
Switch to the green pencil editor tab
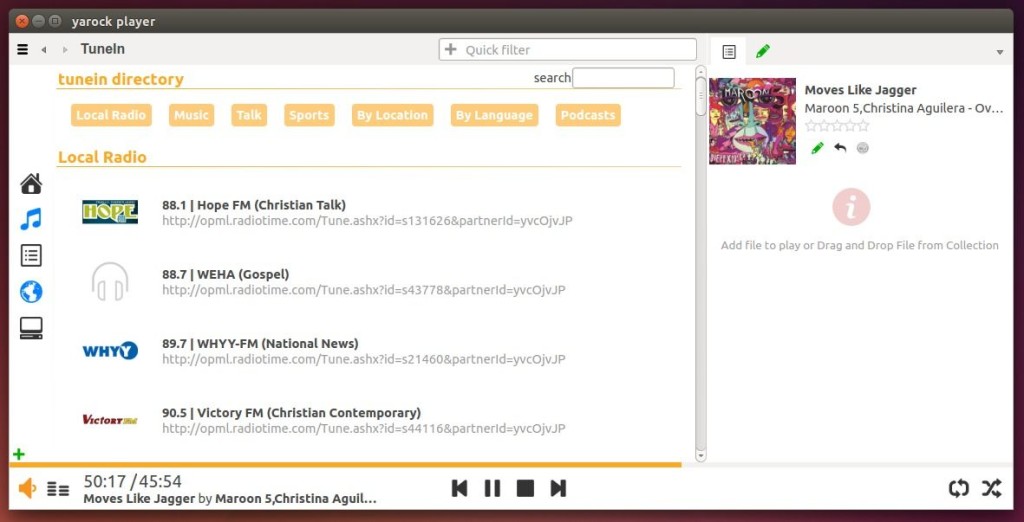[x=762, y=51]
